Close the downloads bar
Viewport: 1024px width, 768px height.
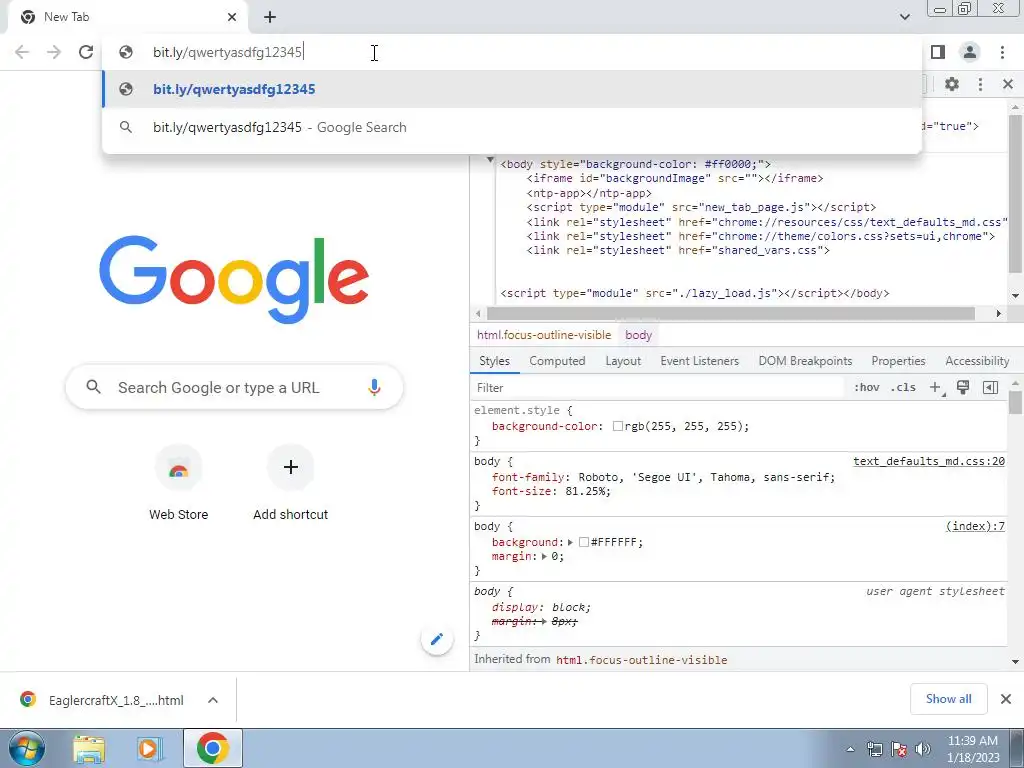coord(1006,699)
